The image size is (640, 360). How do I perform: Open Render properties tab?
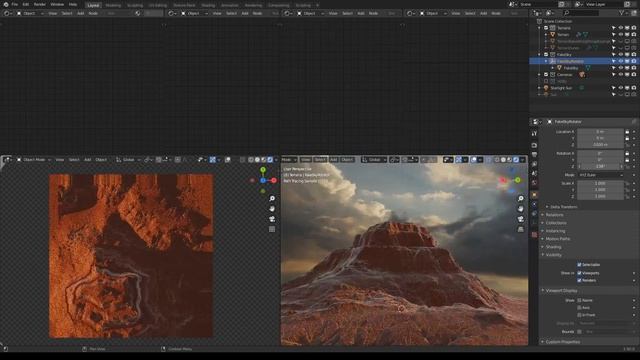[x=534, y=145]
